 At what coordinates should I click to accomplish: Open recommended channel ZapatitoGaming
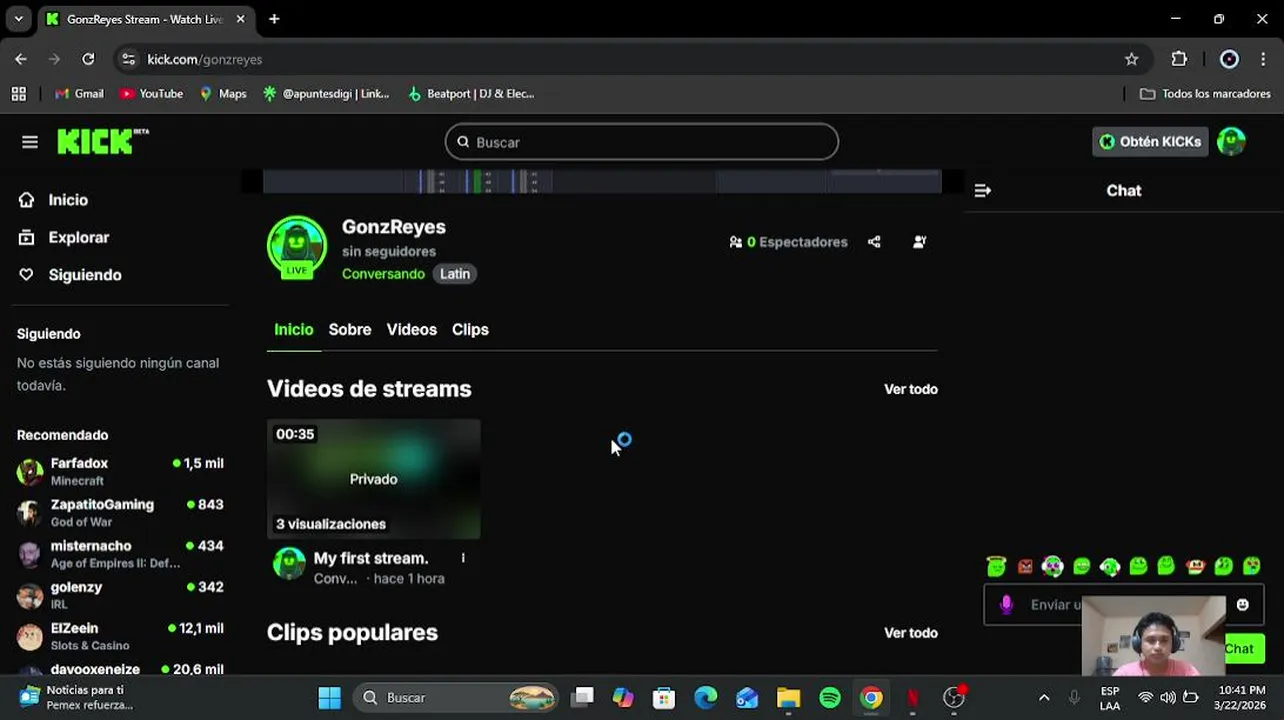tap(120, 512)
